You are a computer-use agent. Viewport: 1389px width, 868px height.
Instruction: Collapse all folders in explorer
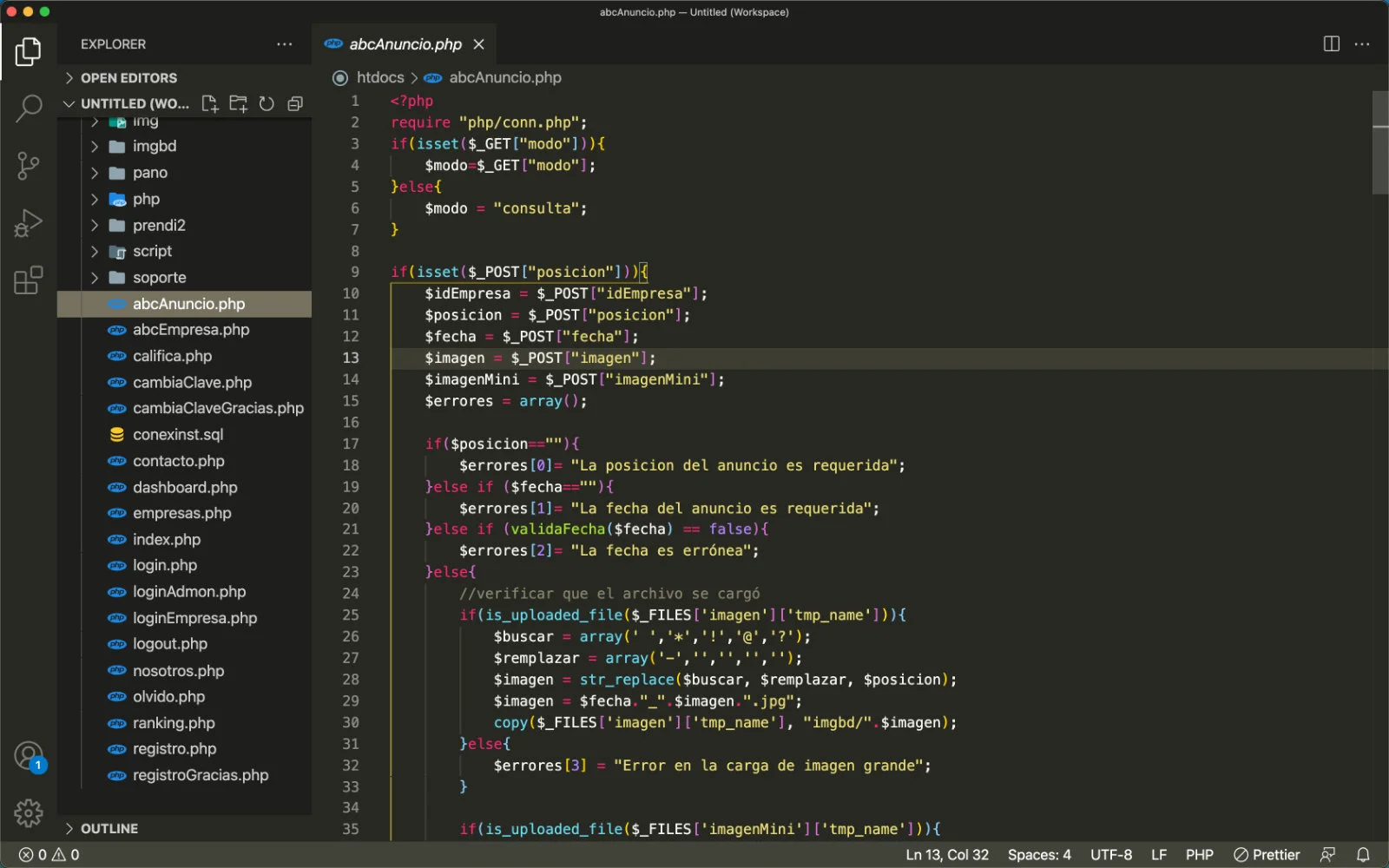click(295, 104)
